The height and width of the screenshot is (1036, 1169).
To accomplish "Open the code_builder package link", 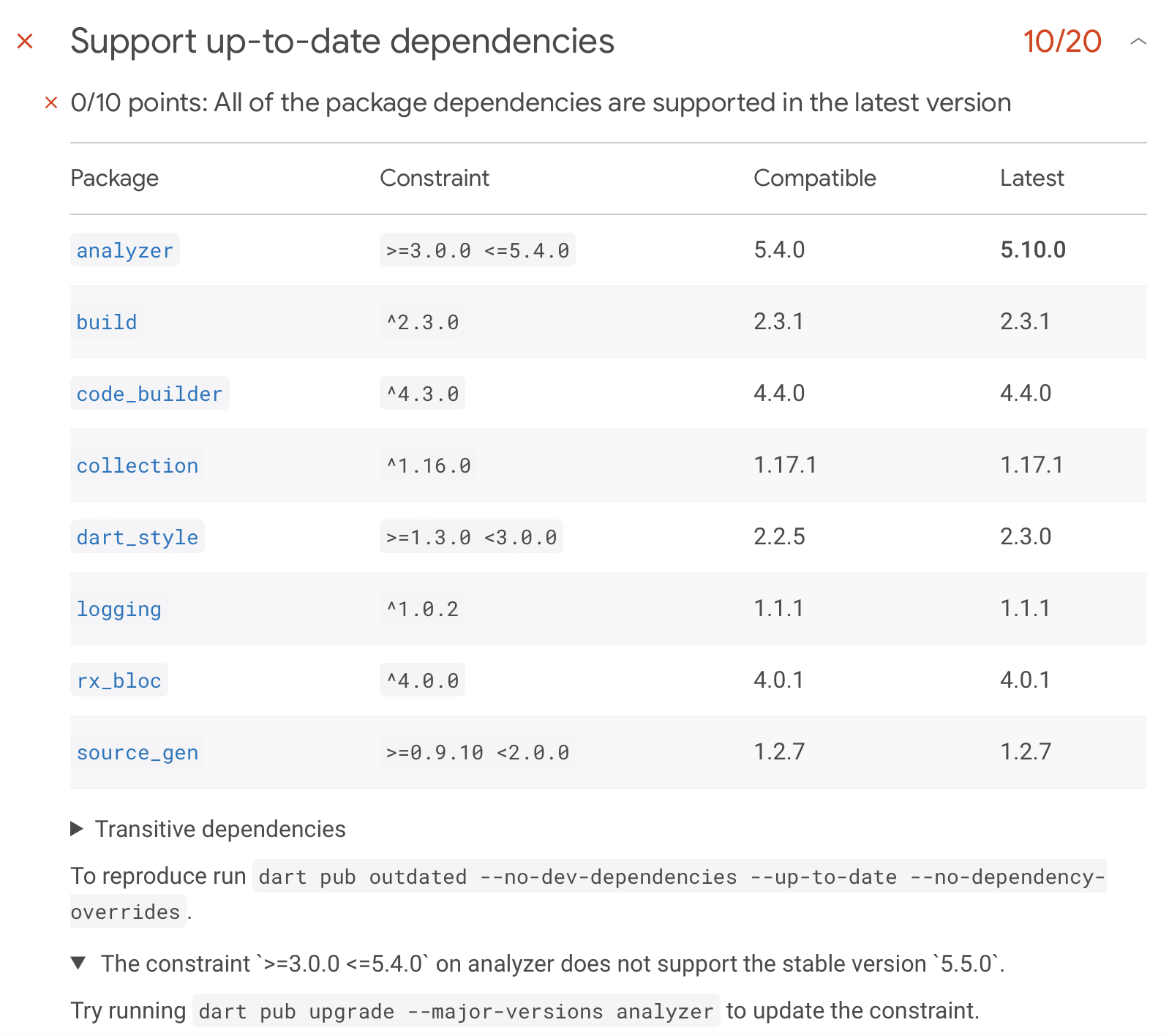I will point(149,394).
